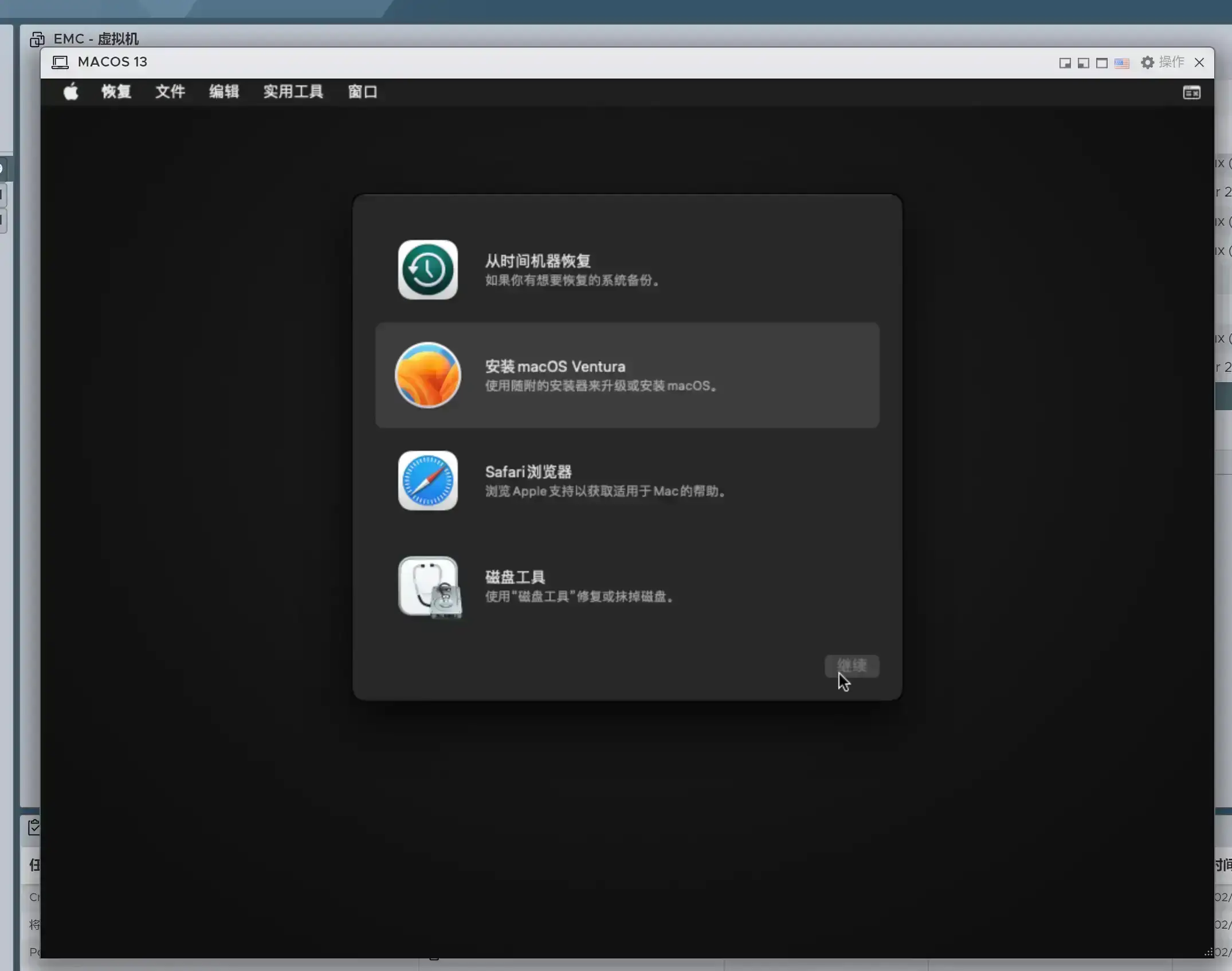This screenshot has height=971, width=1232.
Task: Select 从时间机器恢复 option title
Action: (537, 261)
